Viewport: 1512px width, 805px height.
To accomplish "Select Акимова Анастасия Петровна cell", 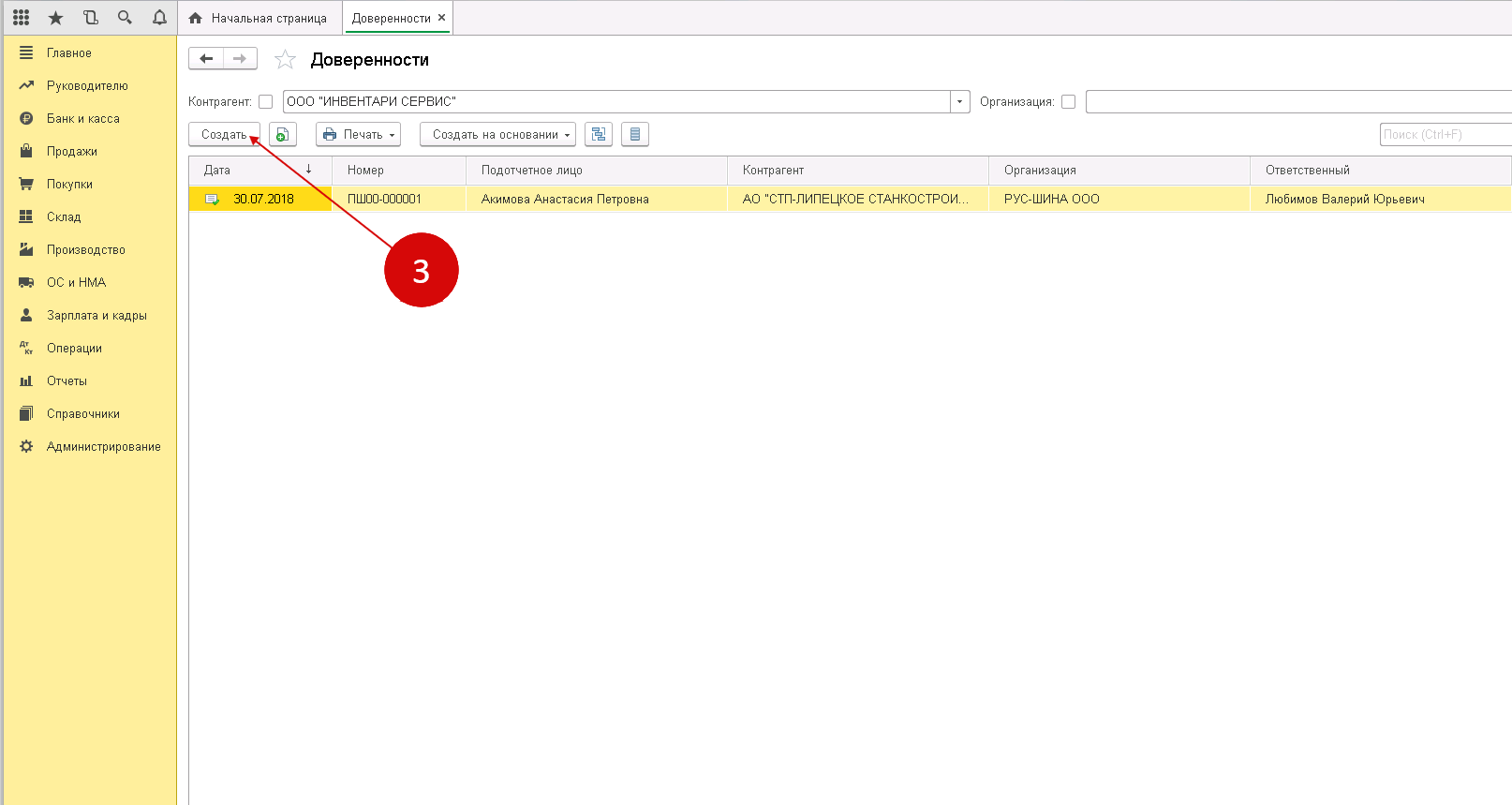I will coord(597,199).
